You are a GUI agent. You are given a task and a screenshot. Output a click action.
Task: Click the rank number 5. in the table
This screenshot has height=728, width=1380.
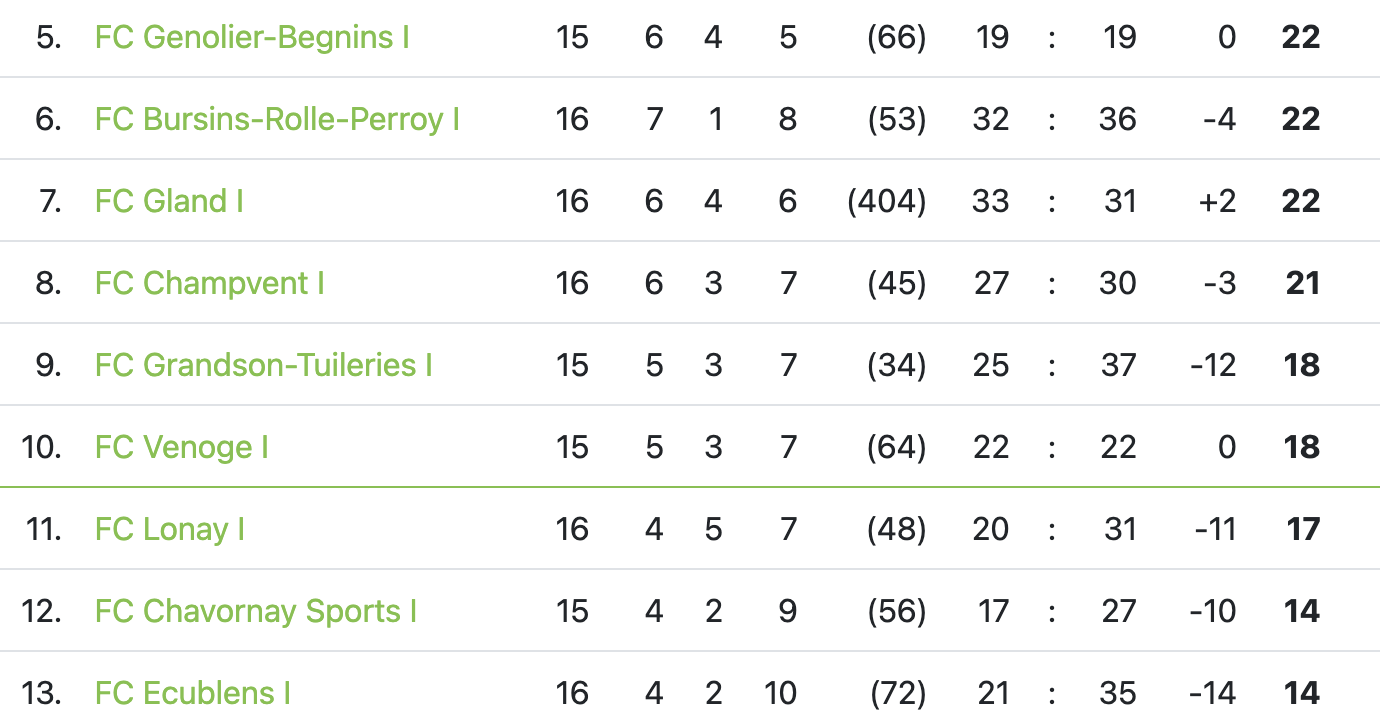pos(48,37)
